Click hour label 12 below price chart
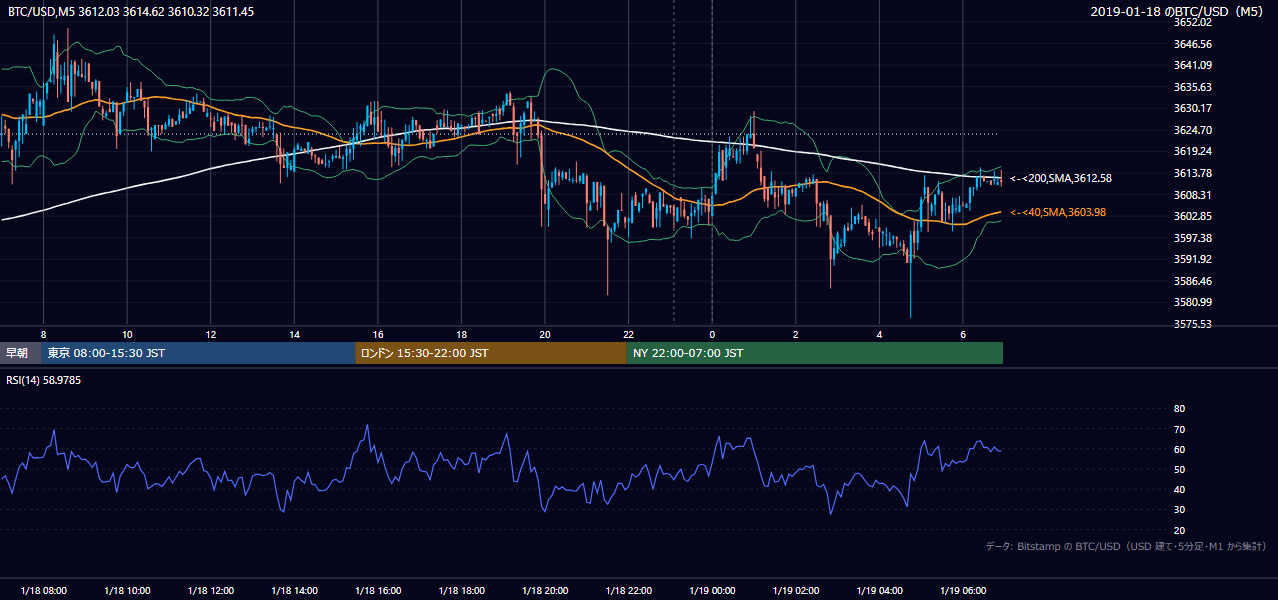Viewport: 1278px width, 600px height. pyautogui.click(x=210, y=334)
